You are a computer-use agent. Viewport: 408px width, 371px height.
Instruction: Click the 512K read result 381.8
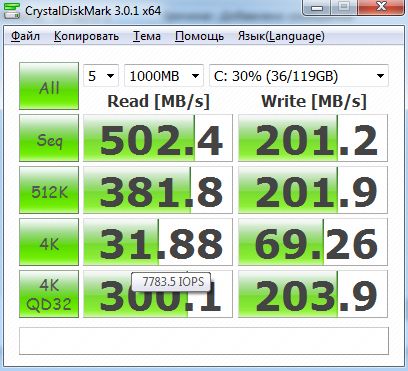158,190
